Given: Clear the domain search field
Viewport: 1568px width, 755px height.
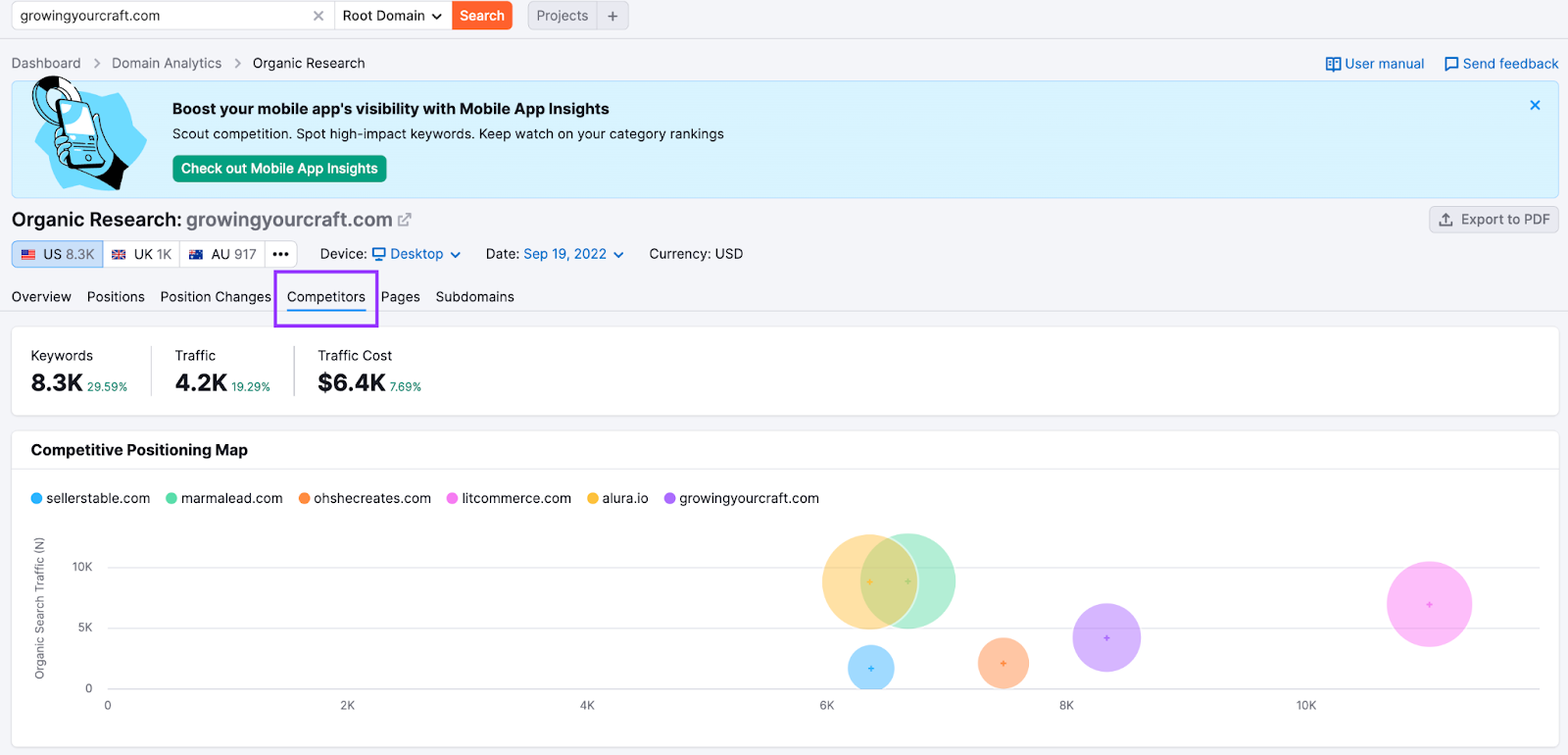Looking at the screenshot, I should point(318,16).
